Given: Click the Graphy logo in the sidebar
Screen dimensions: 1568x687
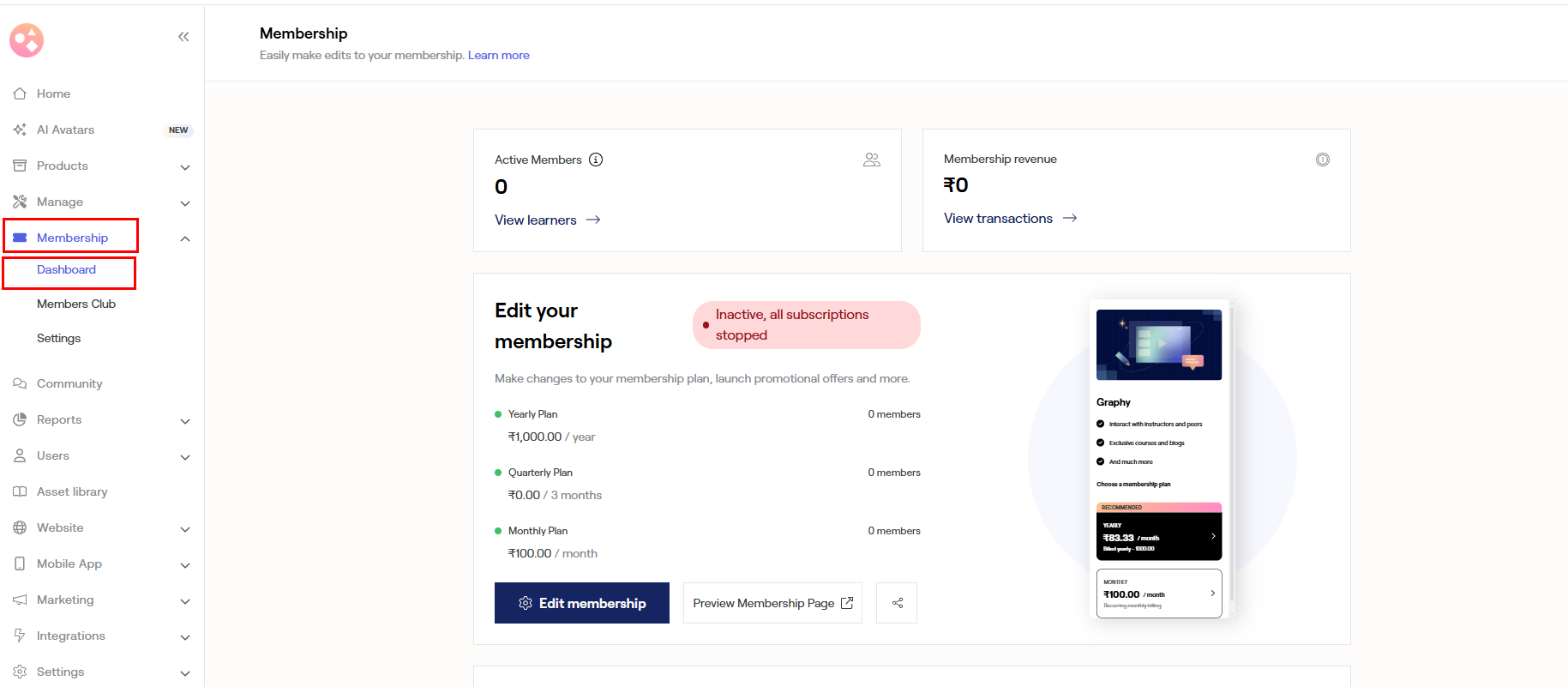Looking at the screenshot, I should pos(27,40).
